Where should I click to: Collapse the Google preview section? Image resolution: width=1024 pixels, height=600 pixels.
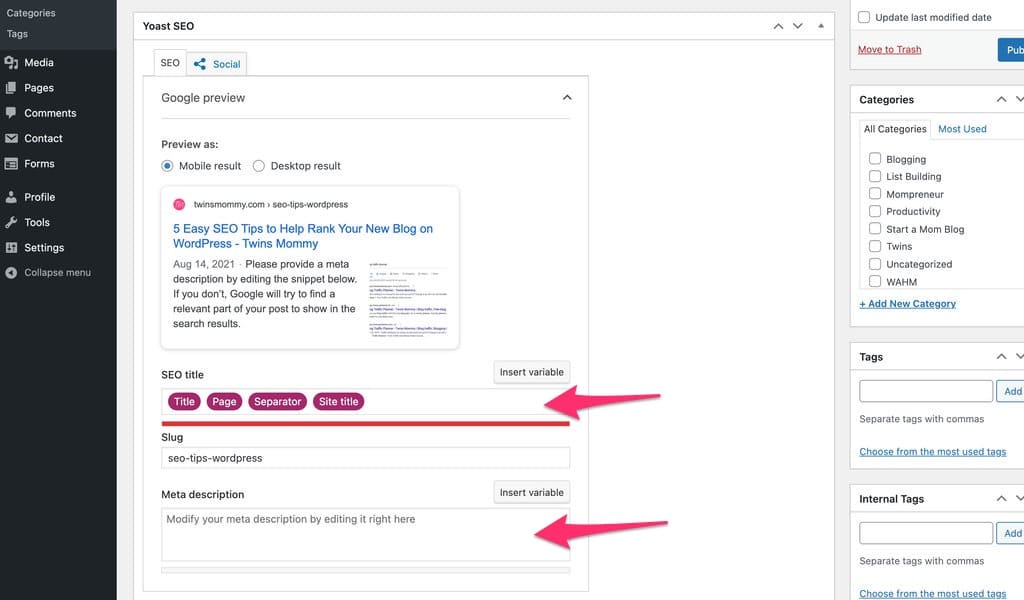coord(567,98)
